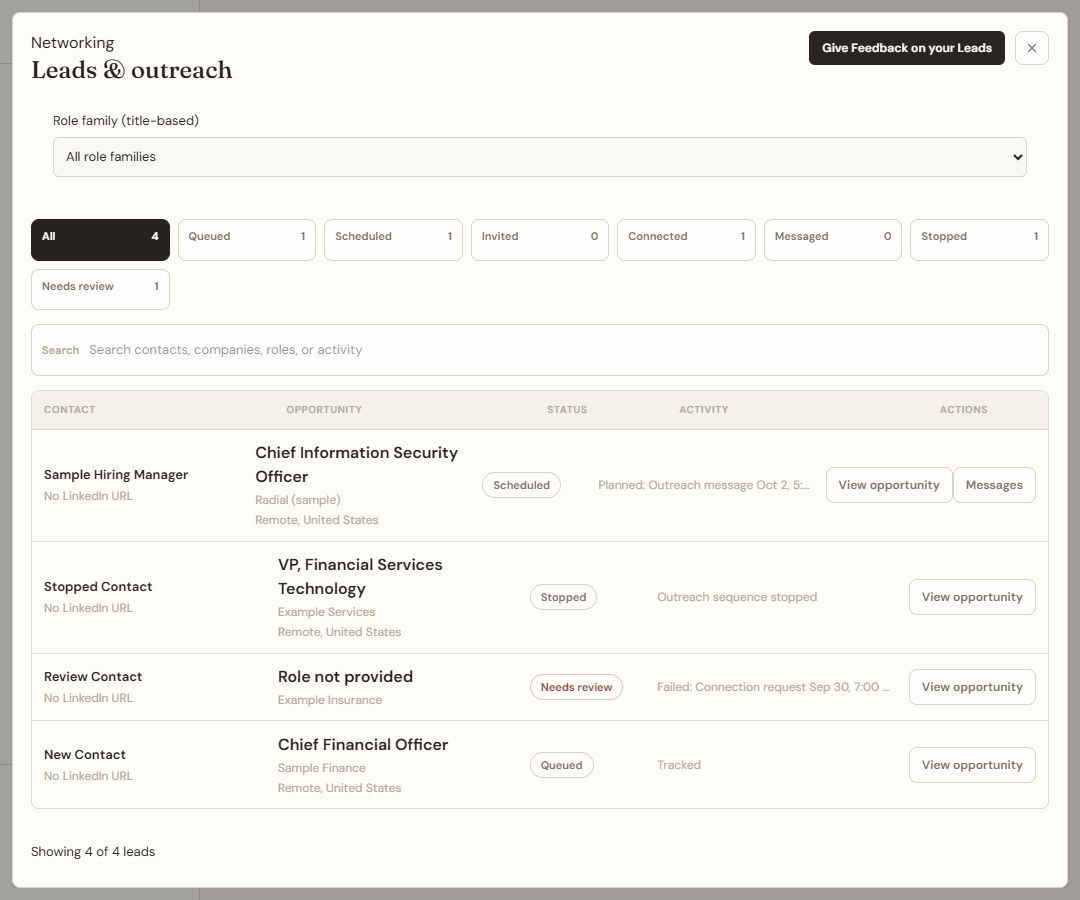Close the Leads & outreach dialog

1031,48
